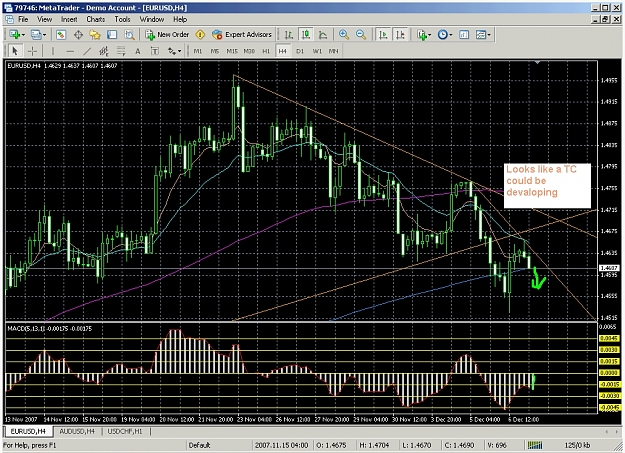Set timeframe to M5
Screen dimensions: 625x453
pyautogui.click(x=215, y=51)
